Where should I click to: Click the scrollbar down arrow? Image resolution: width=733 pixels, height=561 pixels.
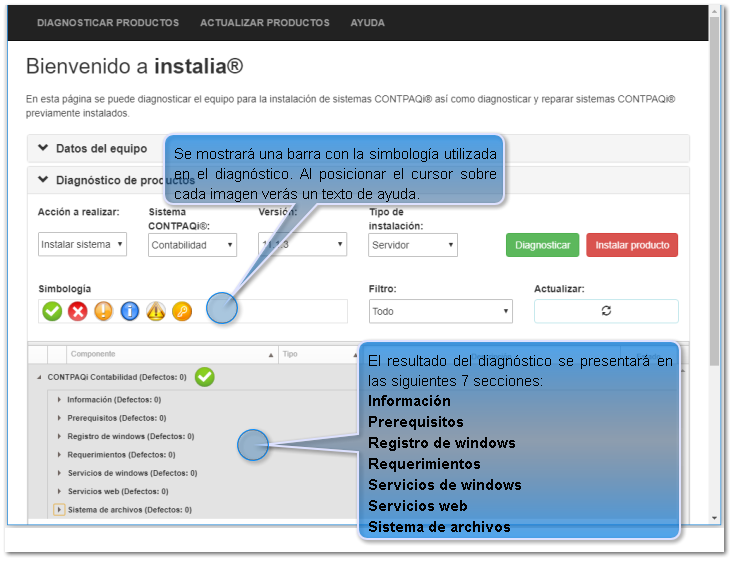(714, 518)
